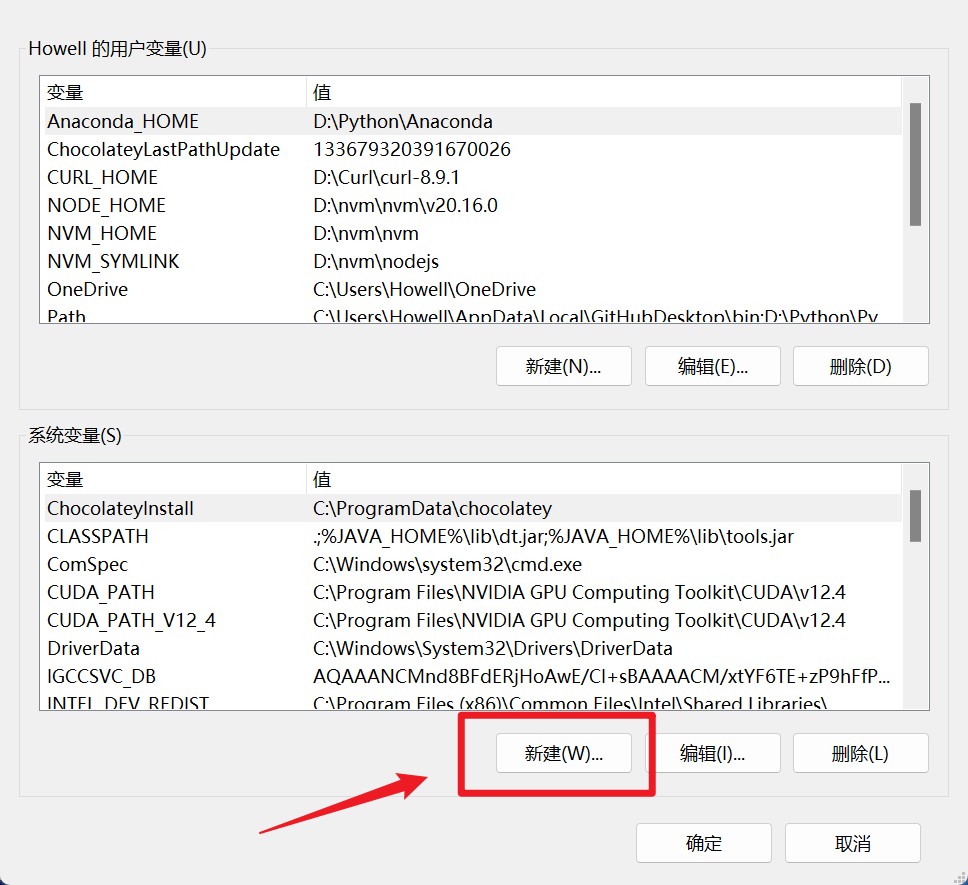Click 编辑(I)... button under system variables

712,753
